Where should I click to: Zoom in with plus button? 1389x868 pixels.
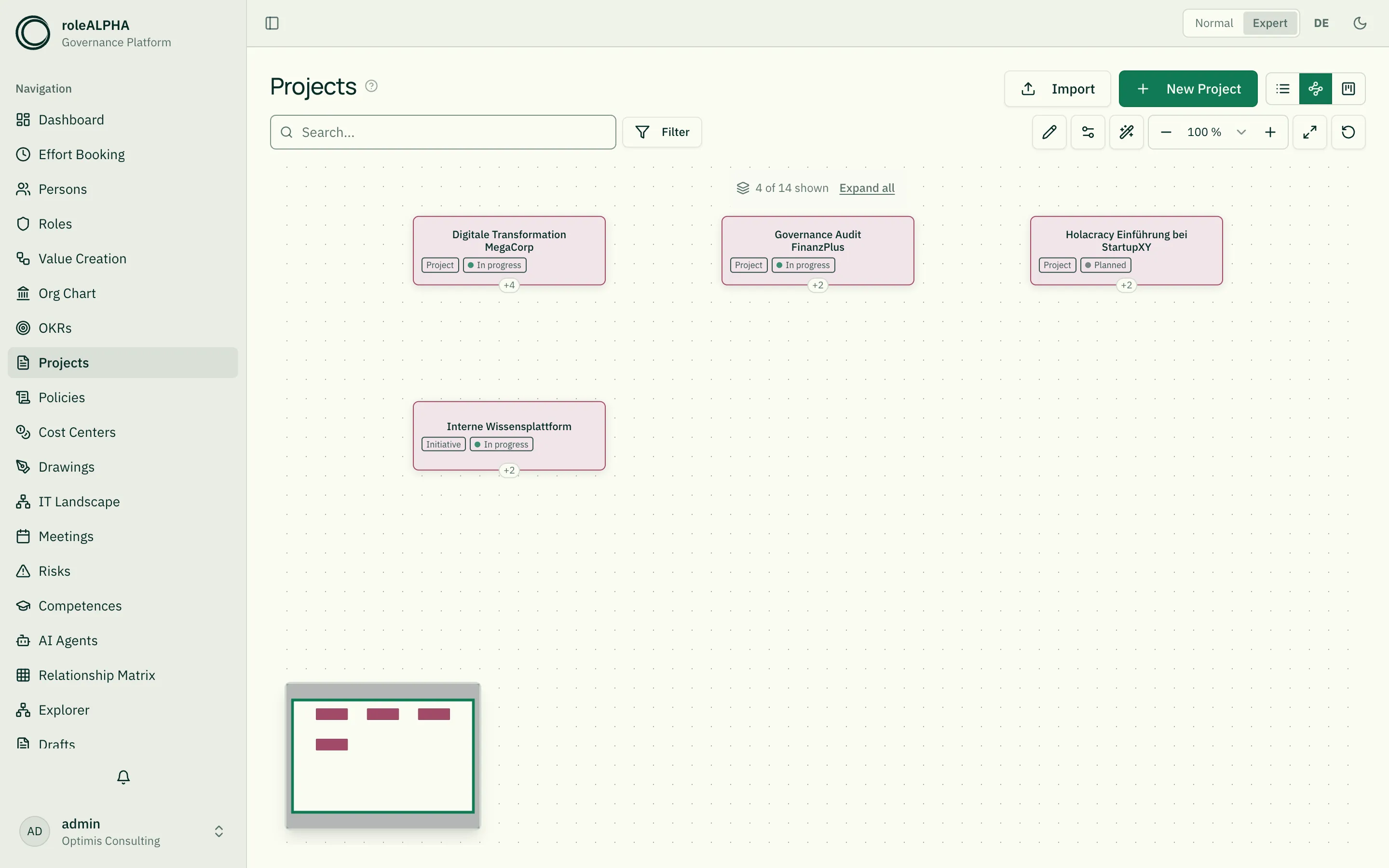[1270, 132]
